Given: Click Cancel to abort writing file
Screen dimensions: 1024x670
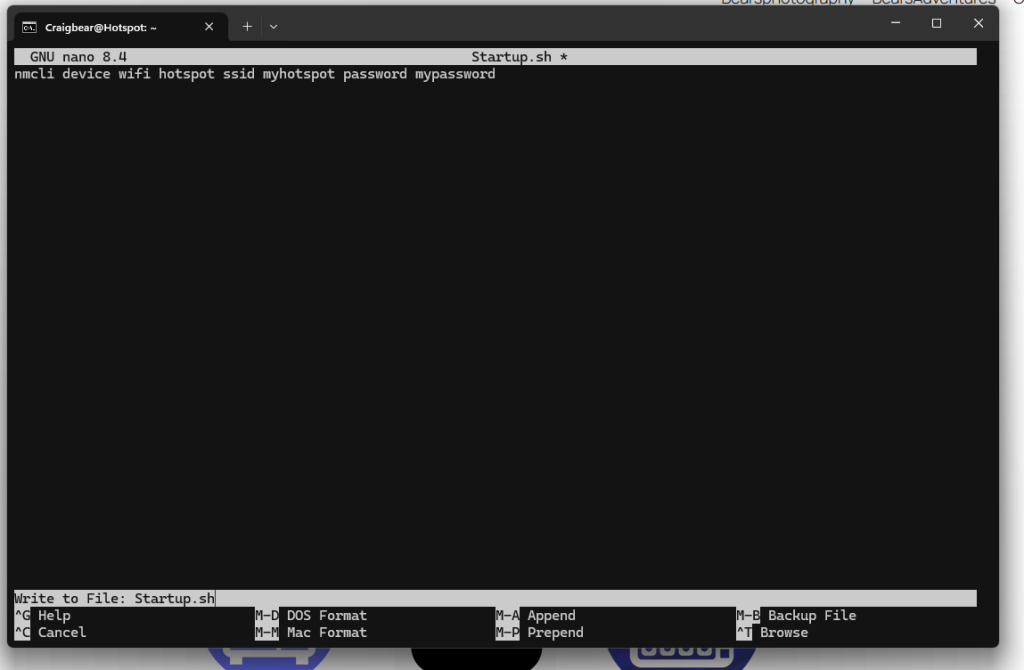Looking at the screenshot, I should (x=61, y=633).
